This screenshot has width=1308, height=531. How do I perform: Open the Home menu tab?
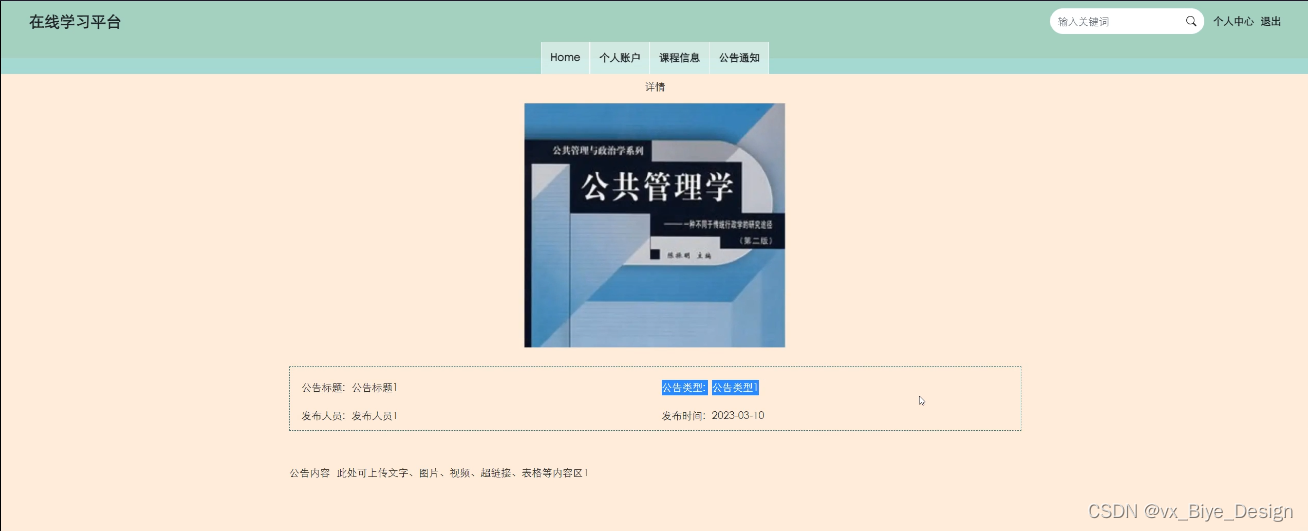click(565, 58)
